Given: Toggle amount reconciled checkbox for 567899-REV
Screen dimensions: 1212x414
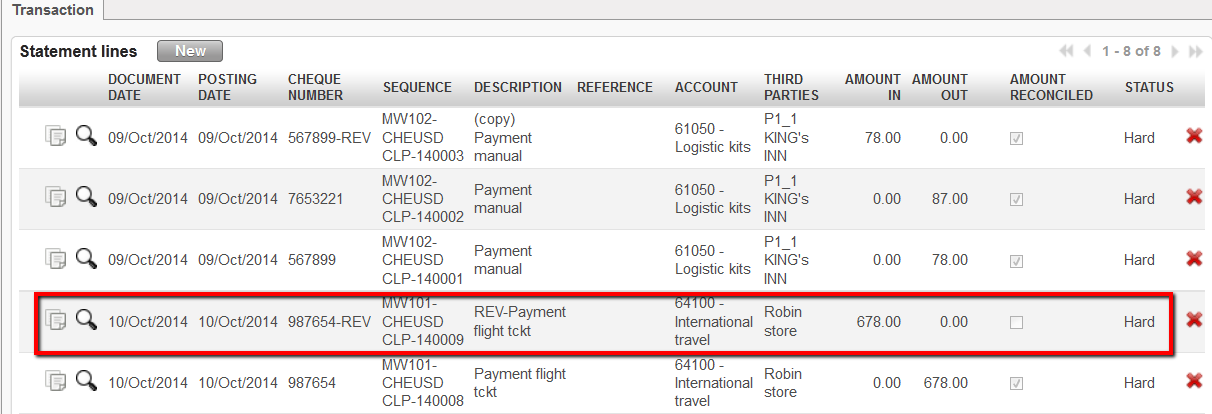Looking at the screenshot, I should click(x=1016, y=139).
